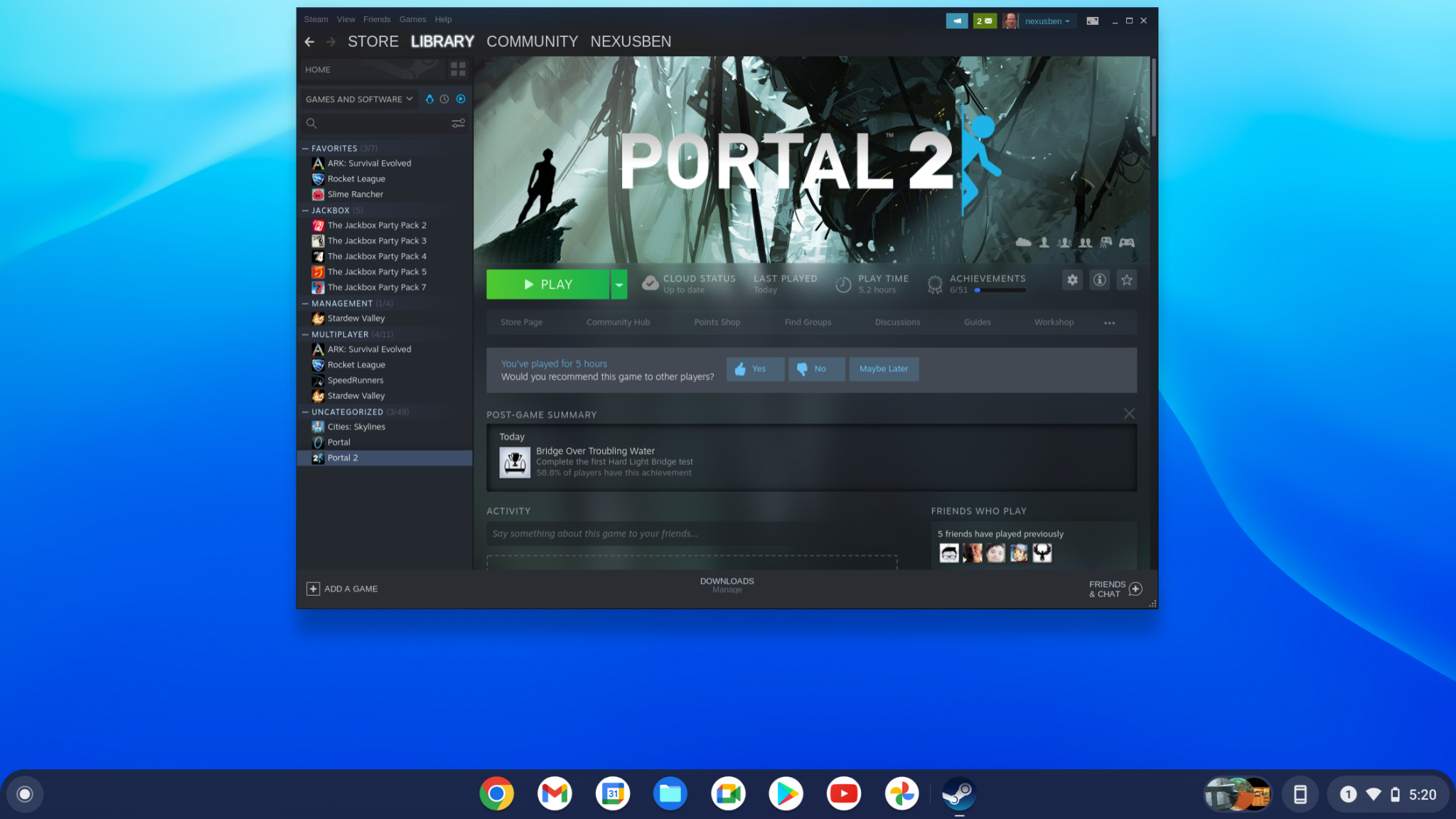Click the Cloud Status cloud icon
1456x819 pixels.
point(650,284)
